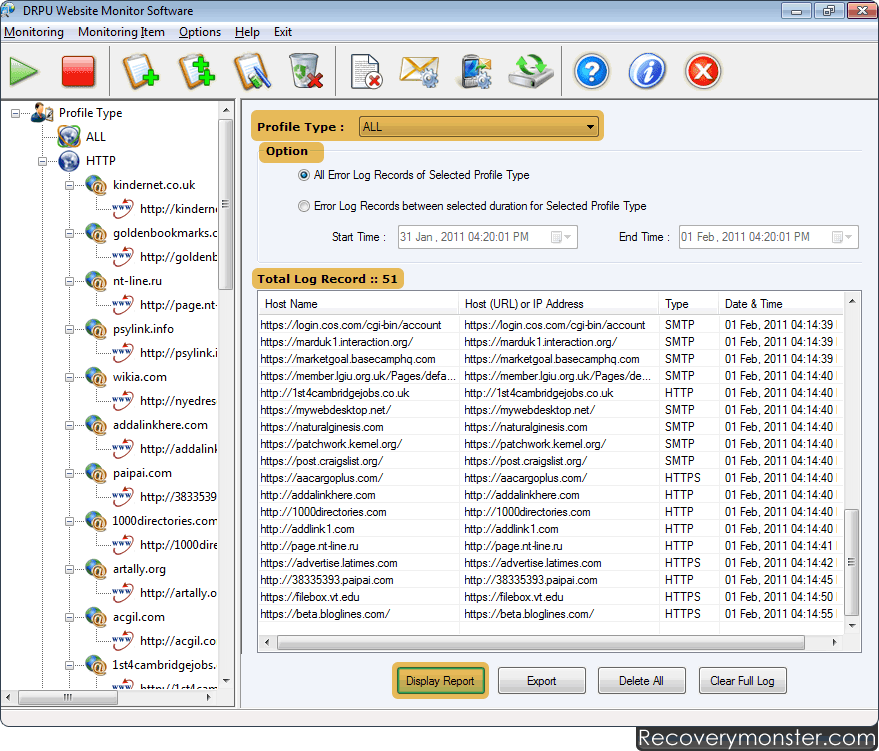Click the Profile Type user icon in tree
The image size is (879, 751).
tap(42, 113)
